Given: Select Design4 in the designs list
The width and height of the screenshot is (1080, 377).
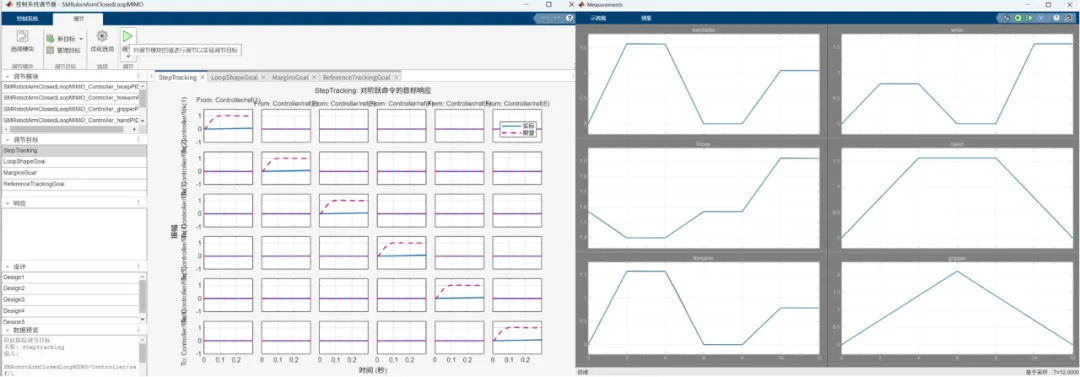Looking at the screenshot, I should tap(70, 311).
